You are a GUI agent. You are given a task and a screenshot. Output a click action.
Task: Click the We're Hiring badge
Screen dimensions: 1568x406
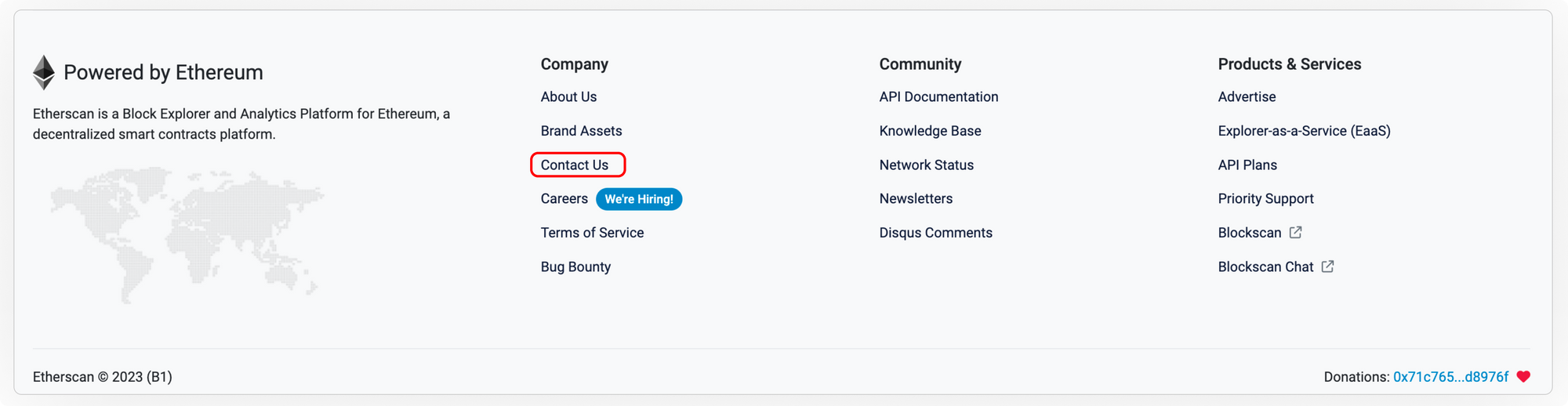click(638, 199)
